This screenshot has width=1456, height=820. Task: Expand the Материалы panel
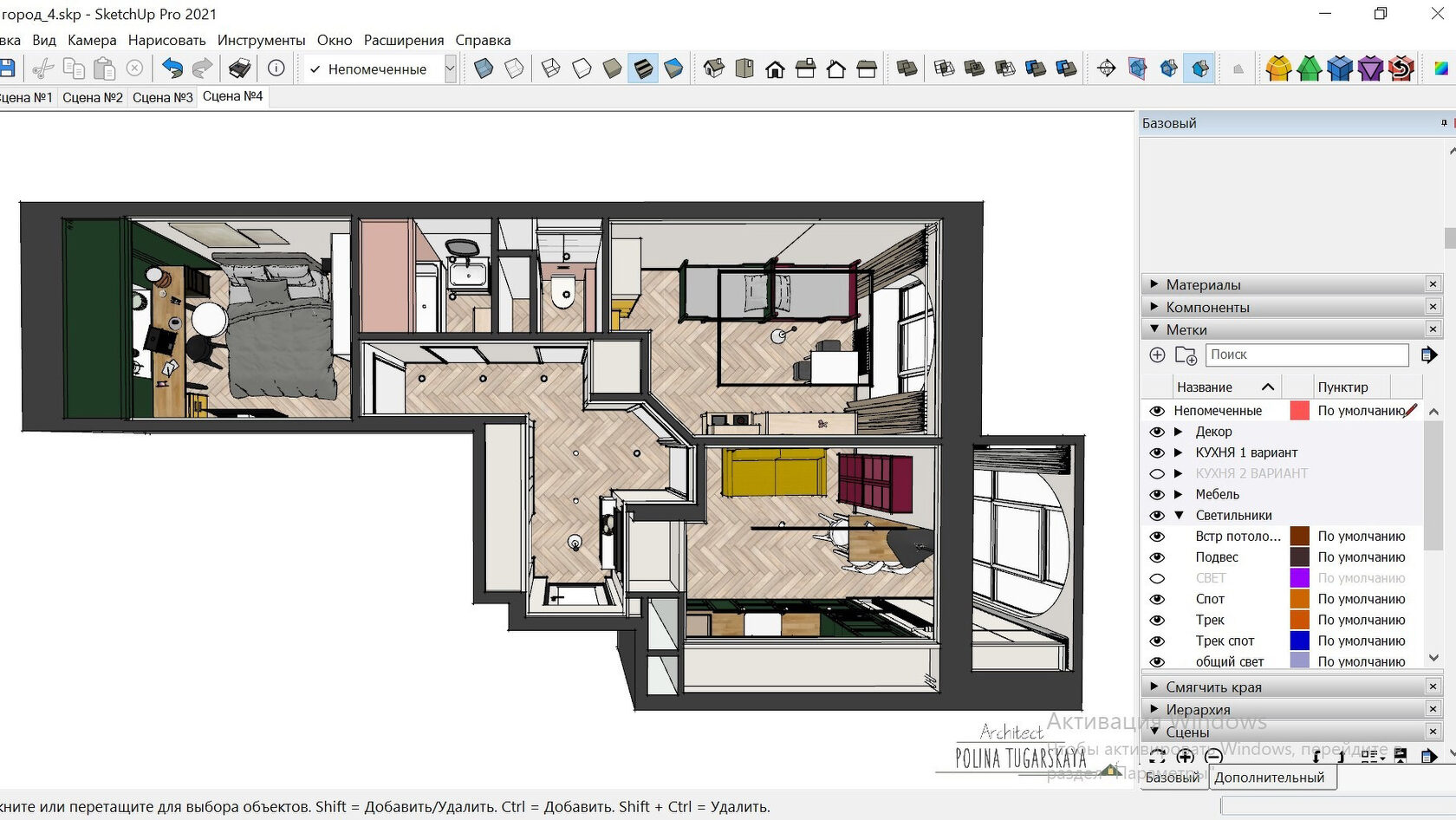click(1154, 283)
